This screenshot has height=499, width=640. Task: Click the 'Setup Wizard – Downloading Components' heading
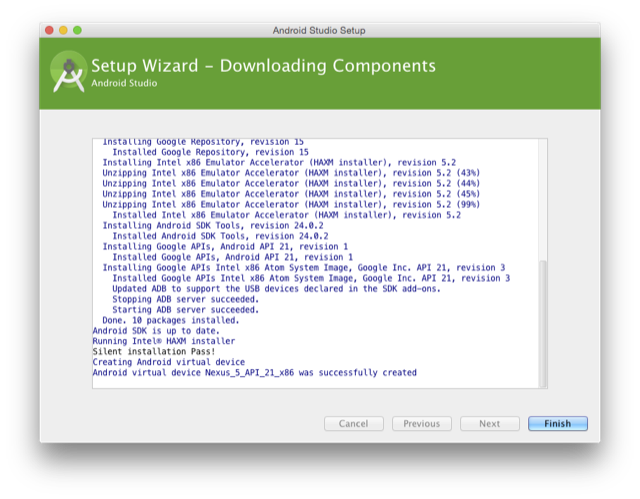[263, 66]
